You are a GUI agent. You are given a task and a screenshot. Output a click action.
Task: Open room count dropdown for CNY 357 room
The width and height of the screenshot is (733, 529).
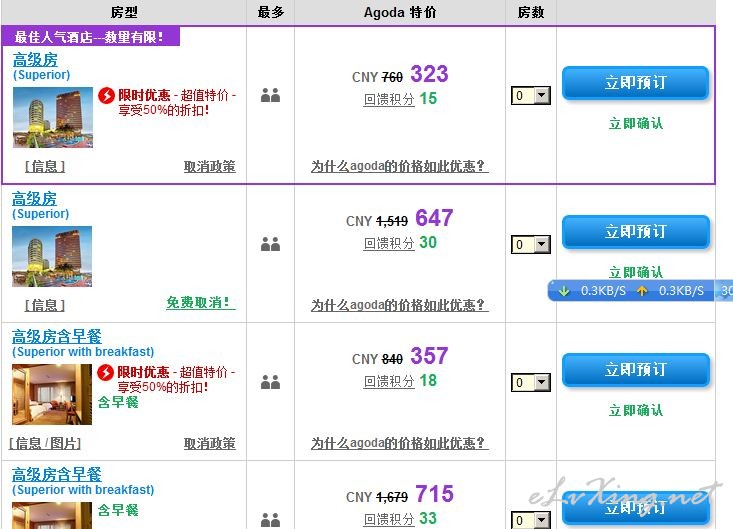(531, 382)
